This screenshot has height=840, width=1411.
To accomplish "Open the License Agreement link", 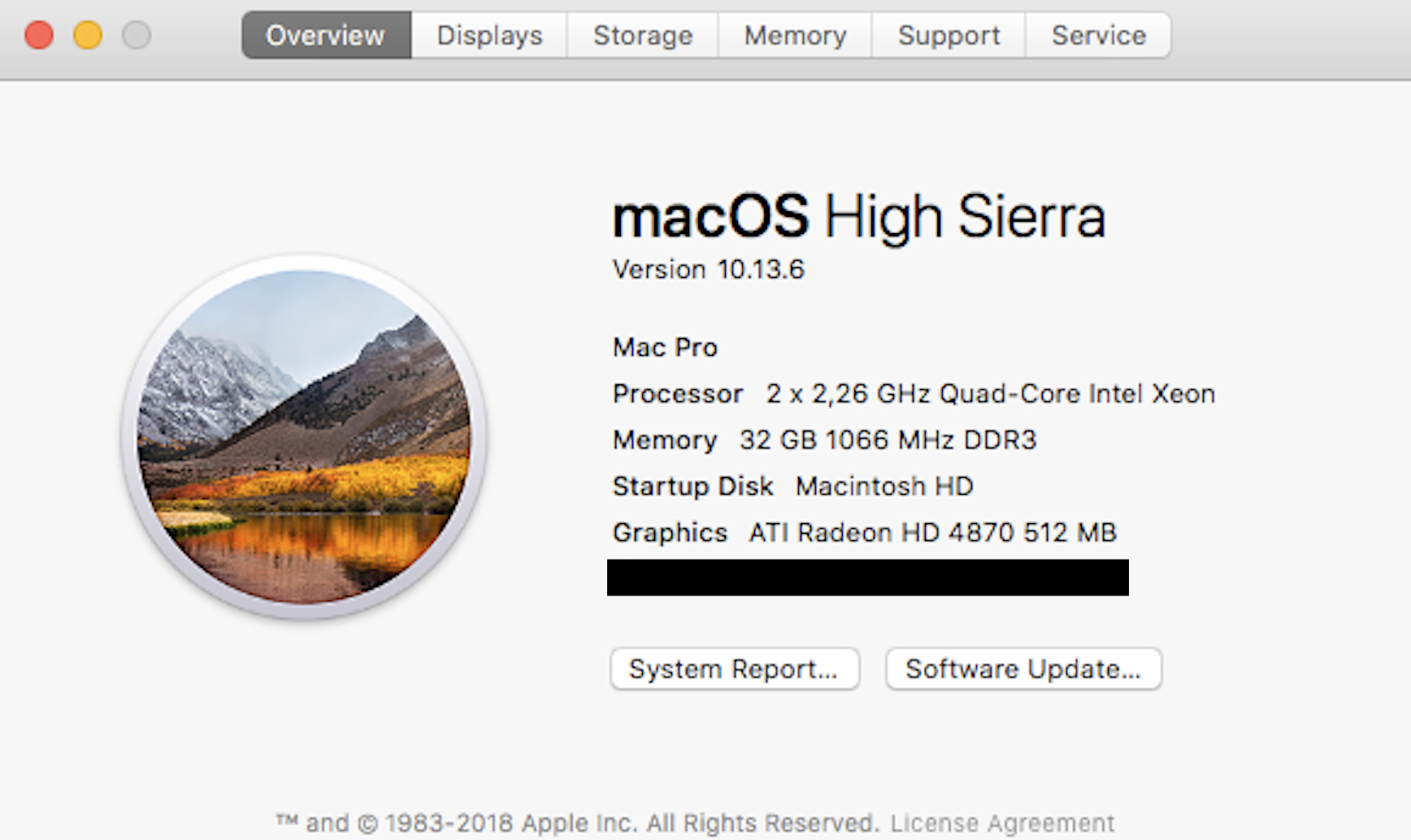I will click(1002, 823).
